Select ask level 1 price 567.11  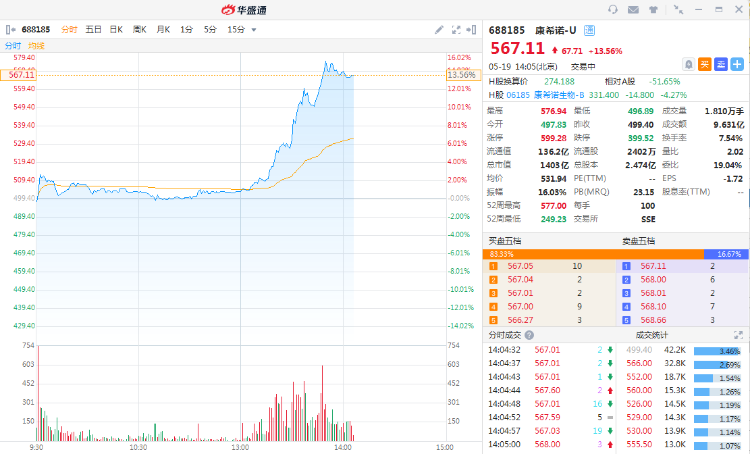pos(653,266)
